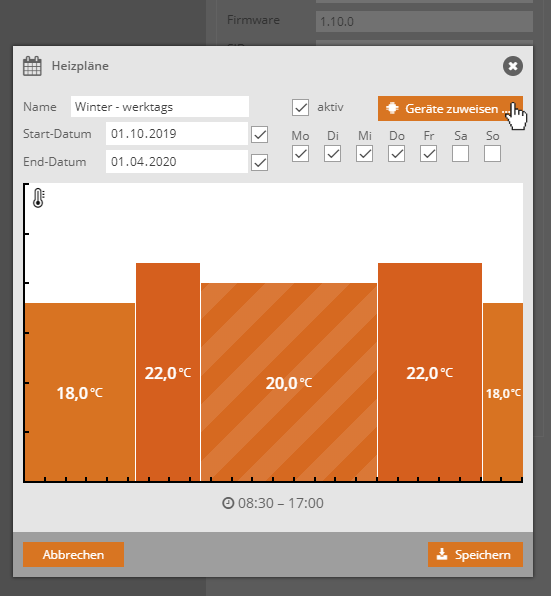Click the clock icon below chart
This screenshot has height=596, width=551.
(228, 503)
